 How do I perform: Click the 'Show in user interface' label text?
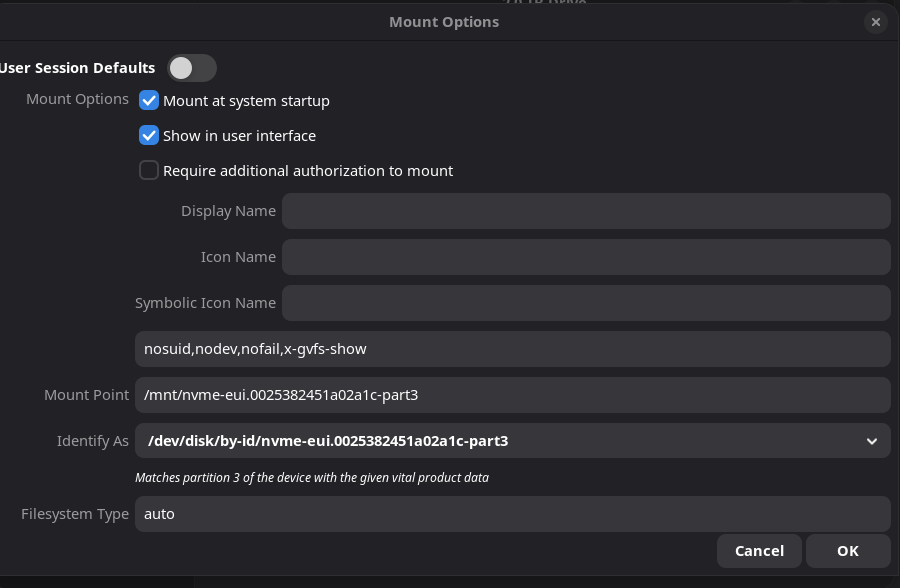pyautogui.click(x=239, y=135)
